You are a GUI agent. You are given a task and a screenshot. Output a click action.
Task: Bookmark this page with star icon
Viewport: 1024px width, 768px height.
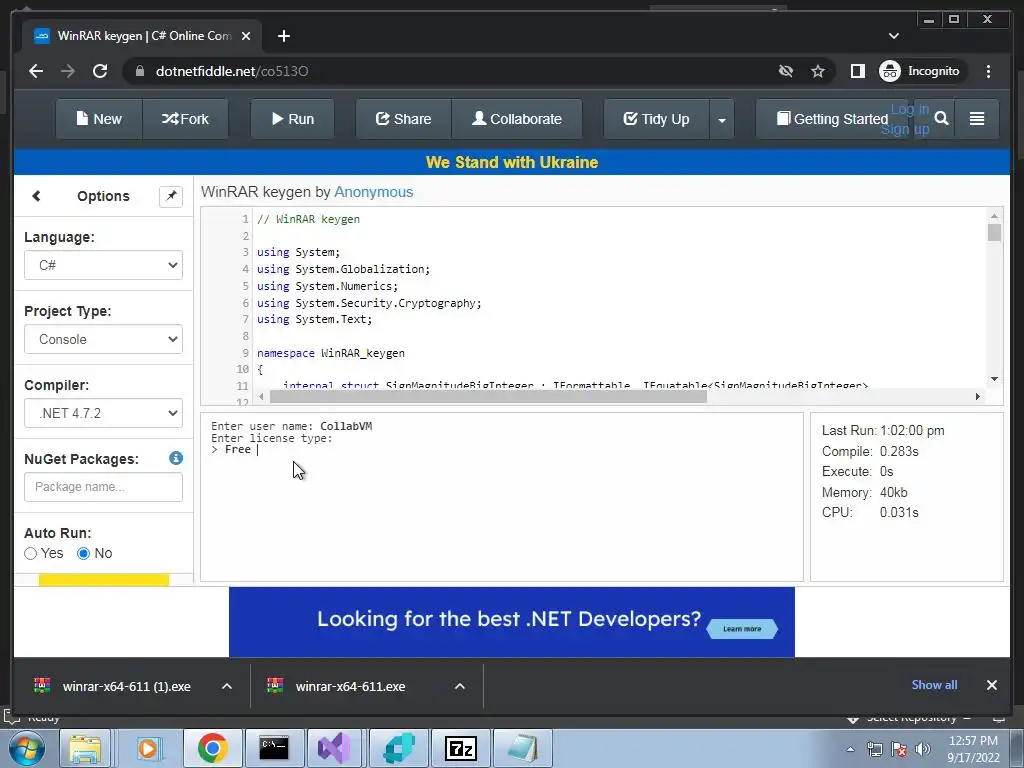pyautogui.click(x=818, y=71)
